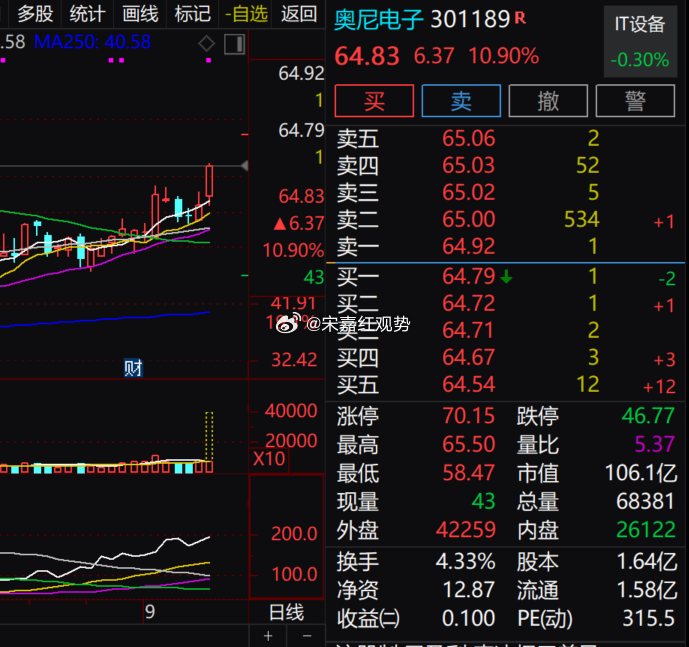Select buy-three price 64.71

pos(468,331)
